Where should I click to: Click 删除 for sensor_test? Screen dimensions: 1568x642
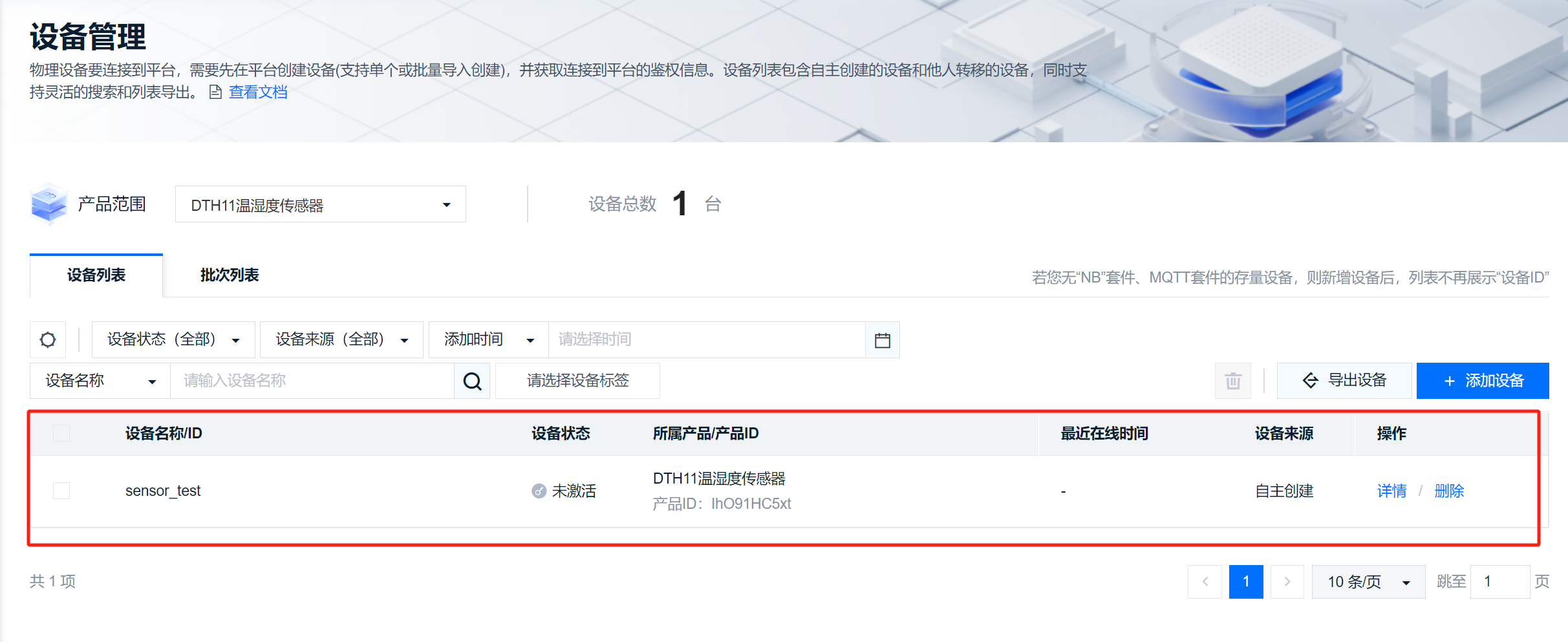point(1449,491)
